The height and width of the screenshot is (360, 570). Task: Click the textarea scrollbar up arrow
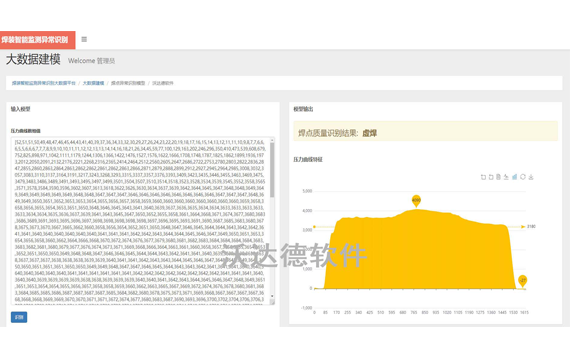272,140
